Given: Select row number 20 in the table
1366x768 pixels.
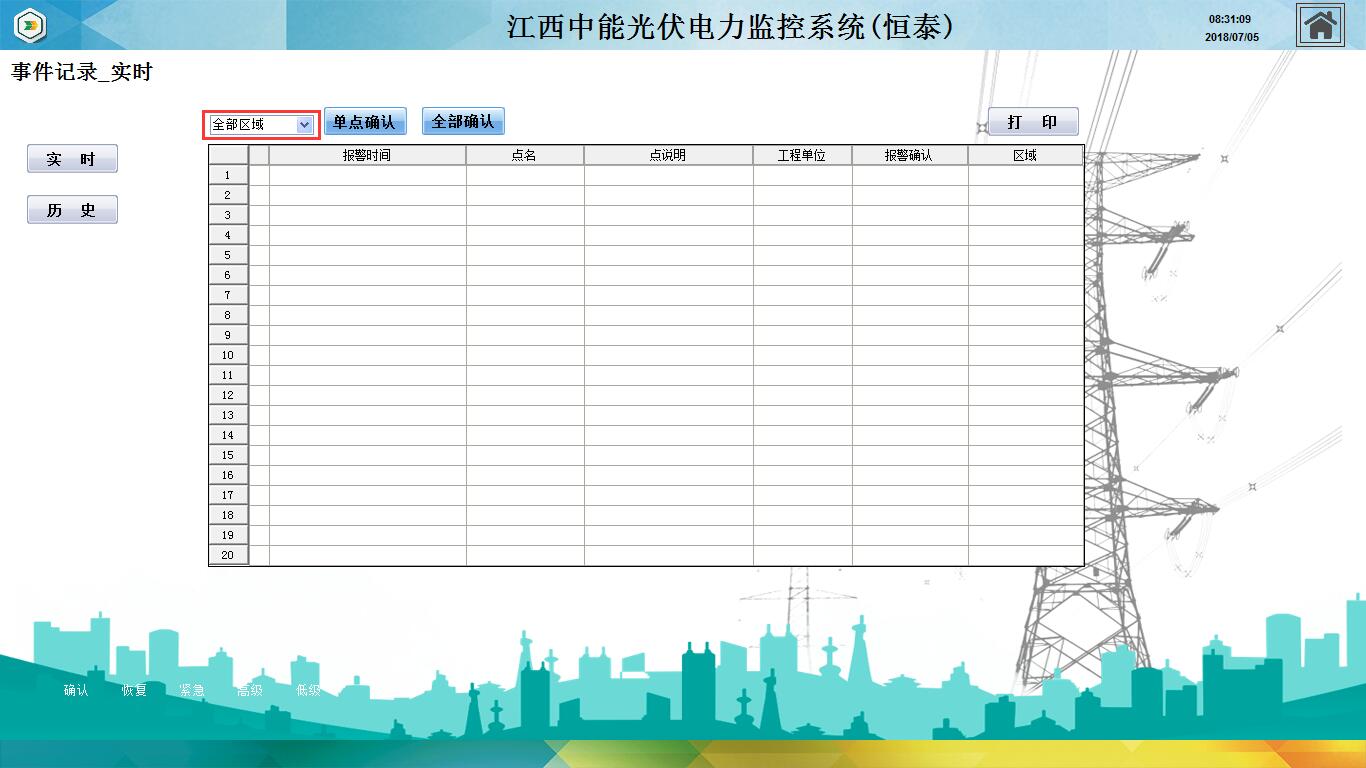Looking at the screenshot, I should (x=228, y=555).
